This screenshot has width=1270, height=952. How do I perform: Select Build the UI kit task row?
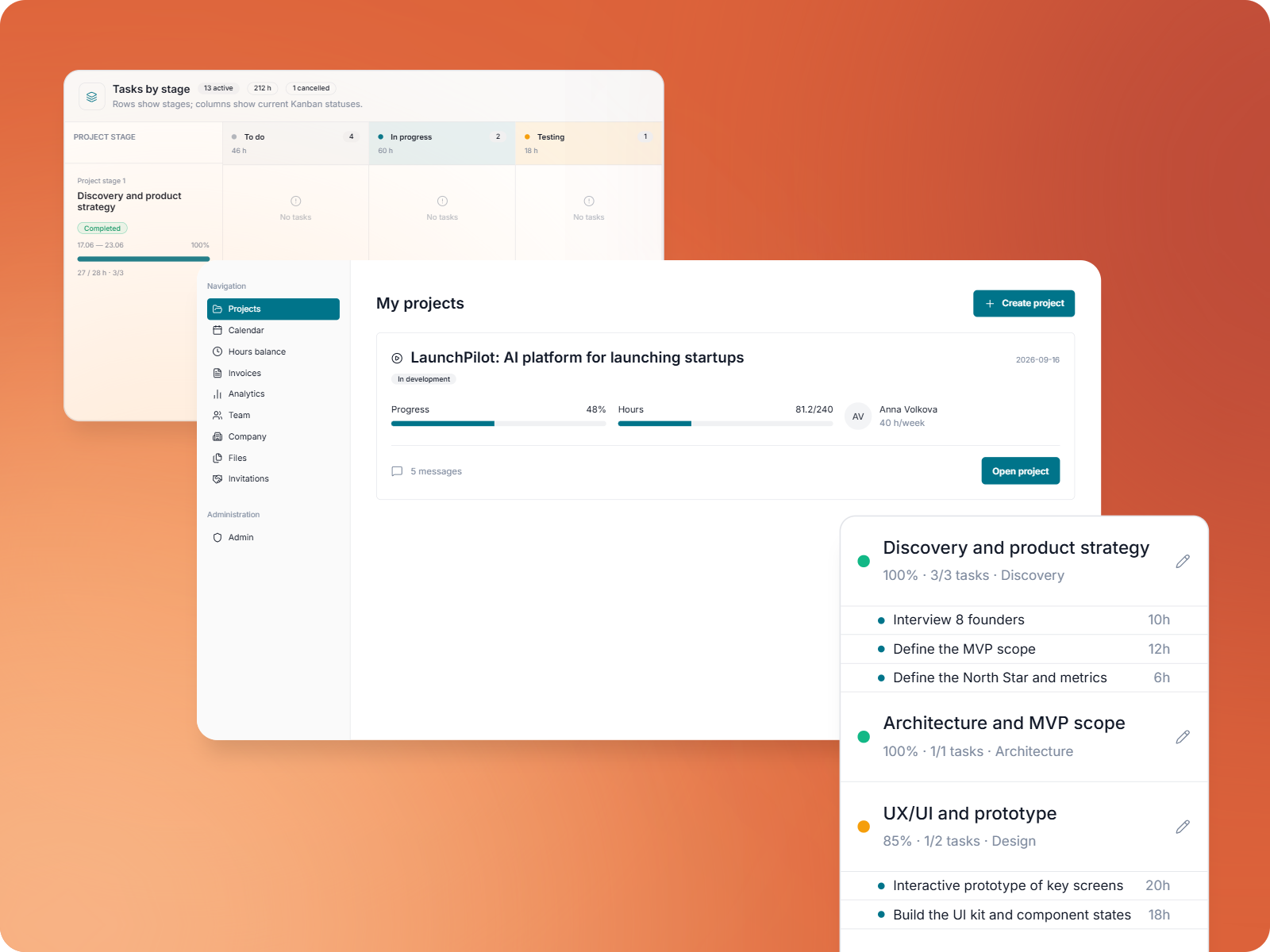click(1024, 915)
